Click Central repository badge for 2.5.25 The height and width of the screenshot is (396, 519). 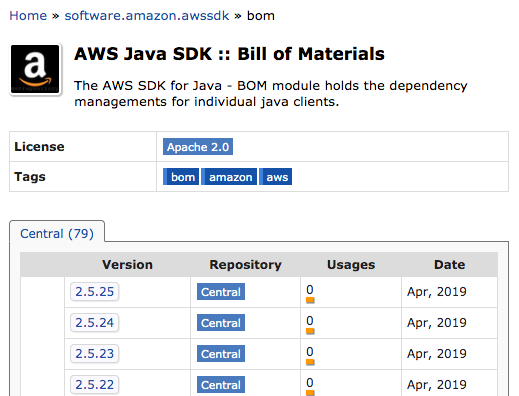[x=221, y=292]
